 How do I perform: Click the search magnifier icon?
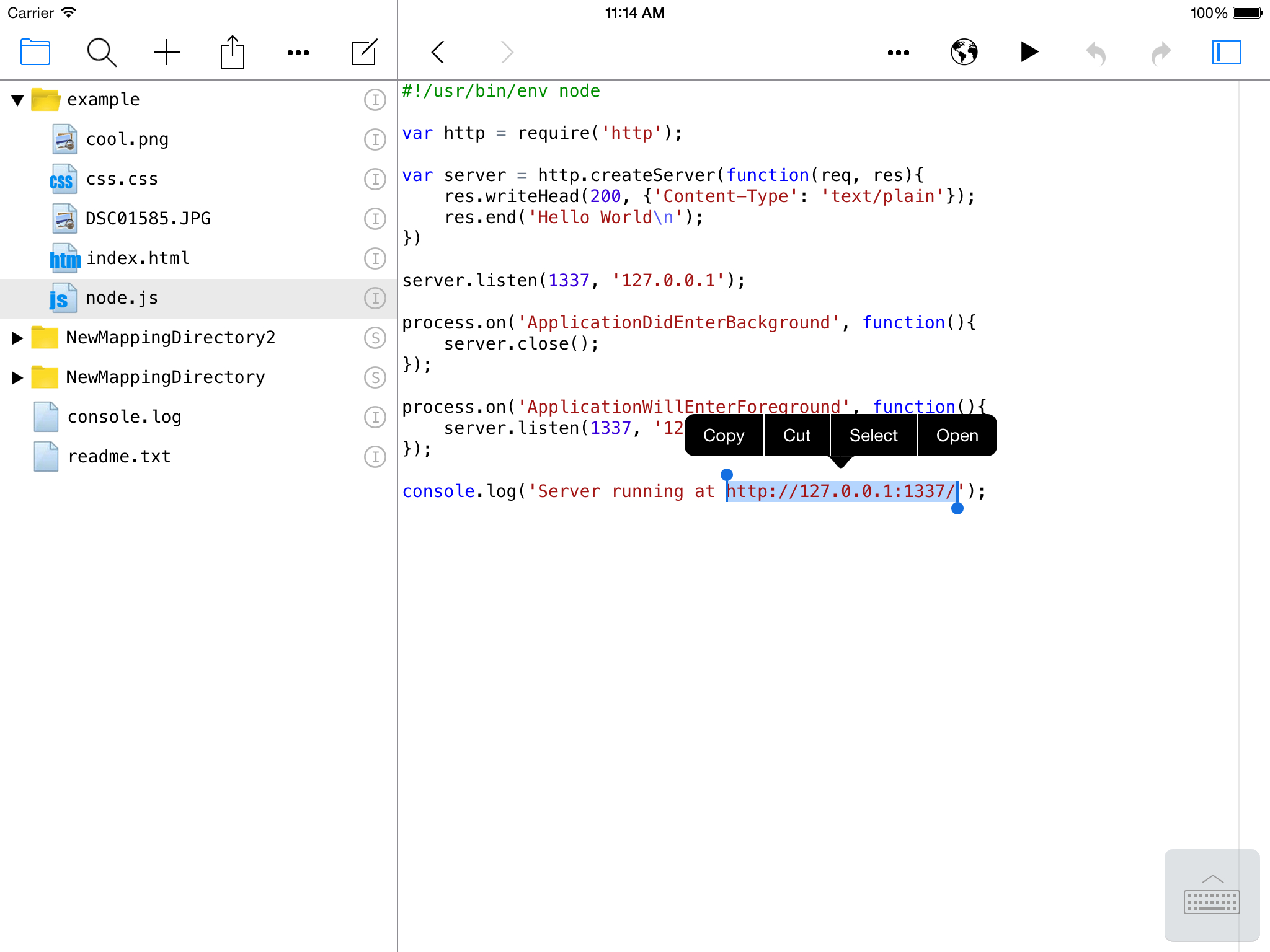point(101,52)
